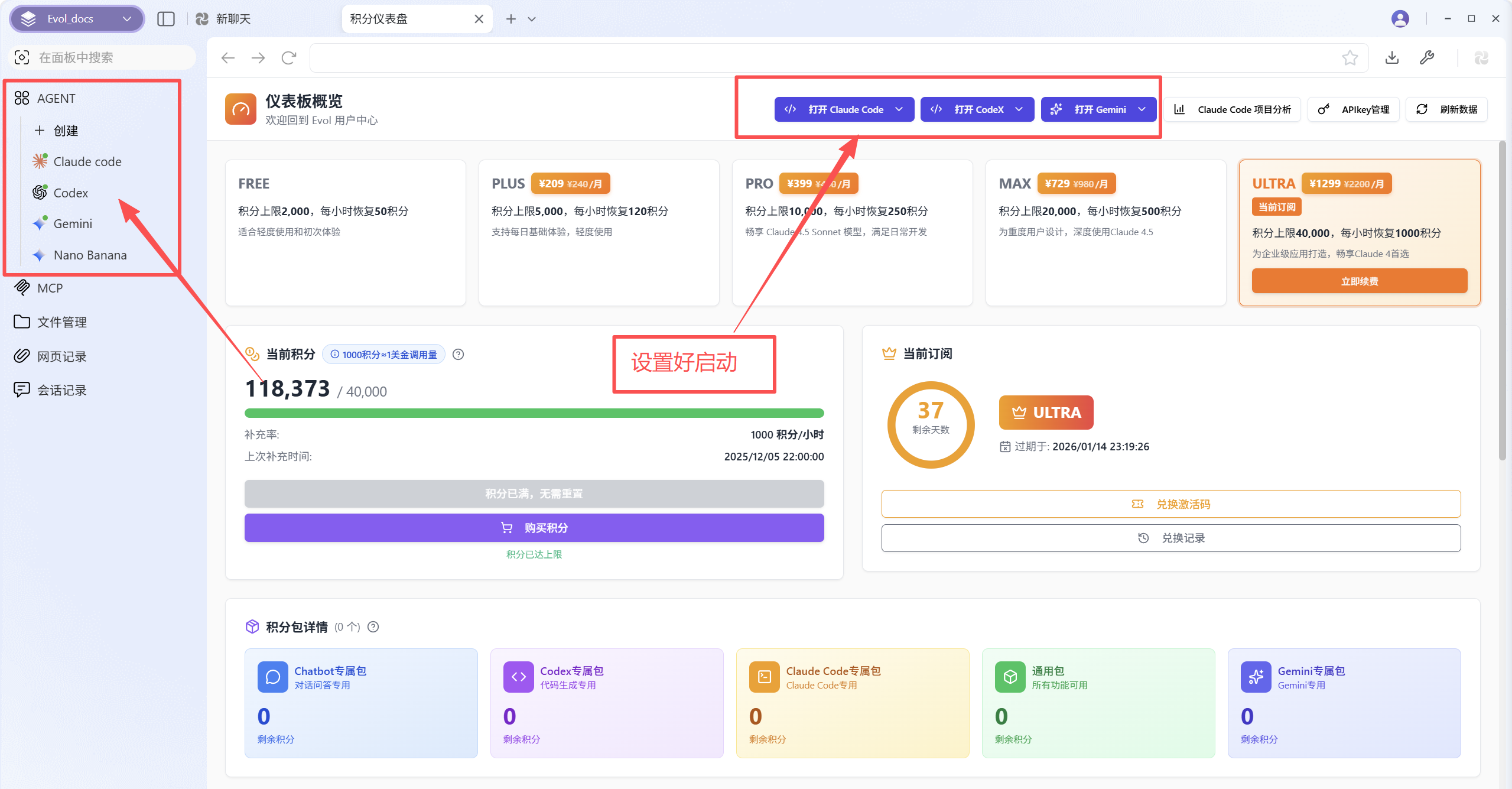Click the user profile avatar icon
The height and width of the screenshot is (789, 1512).
(1400, 19)
